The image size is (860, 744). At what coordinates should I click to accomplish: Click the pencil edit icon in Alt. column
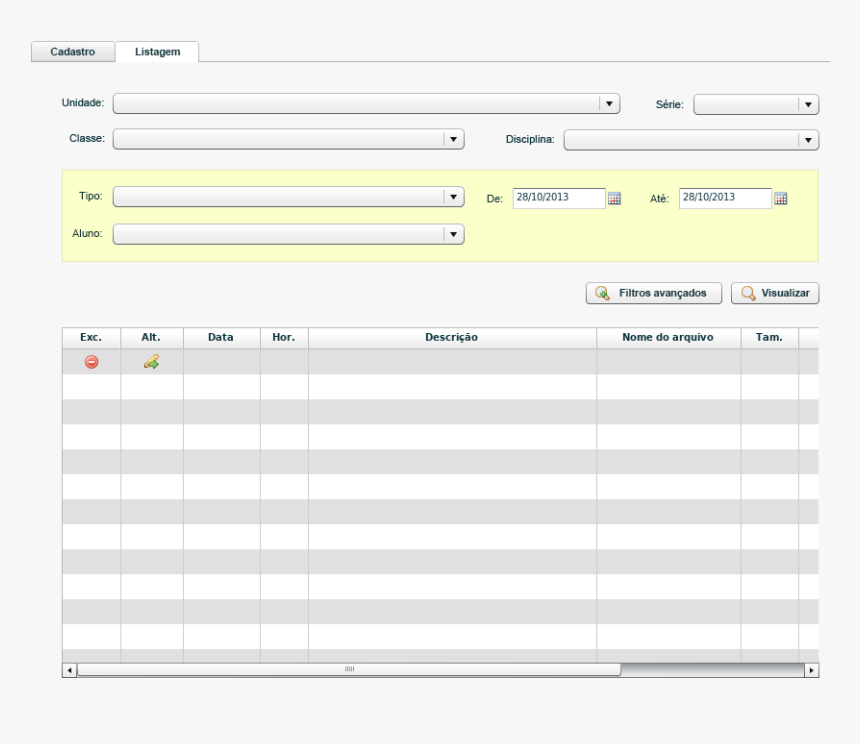point(152,362)
